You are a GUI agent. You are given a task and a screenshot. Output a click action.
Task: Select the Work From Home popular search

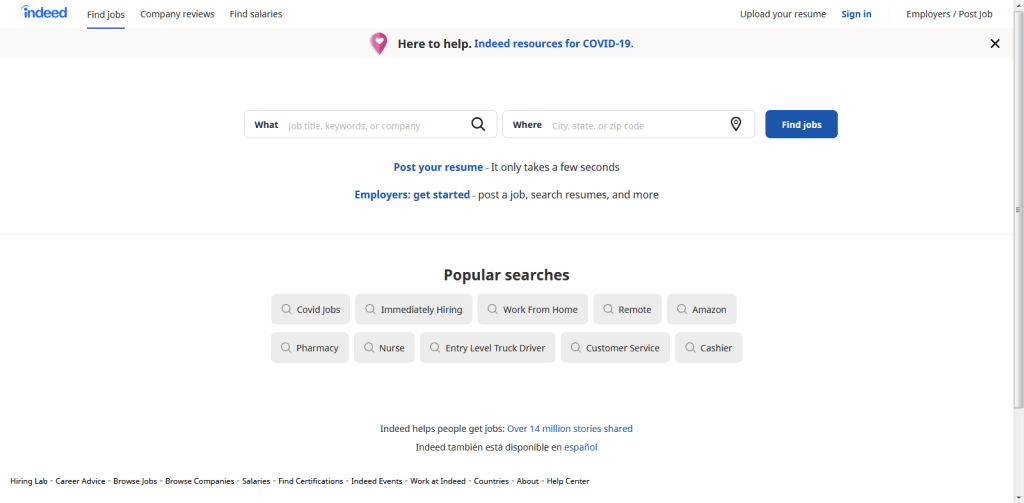pyautogui.click(x=532, y=309)
